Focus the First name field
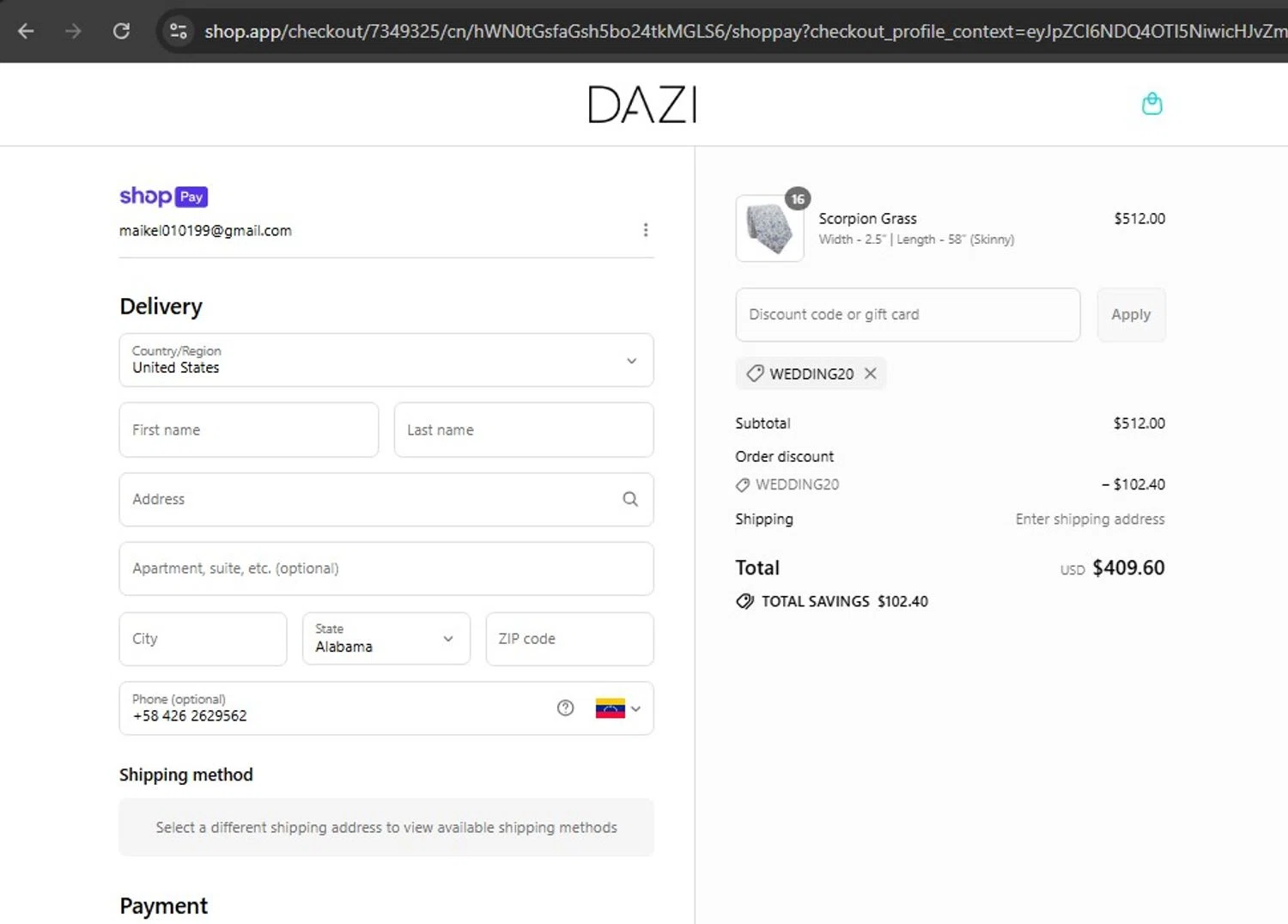 pos(249,430)
